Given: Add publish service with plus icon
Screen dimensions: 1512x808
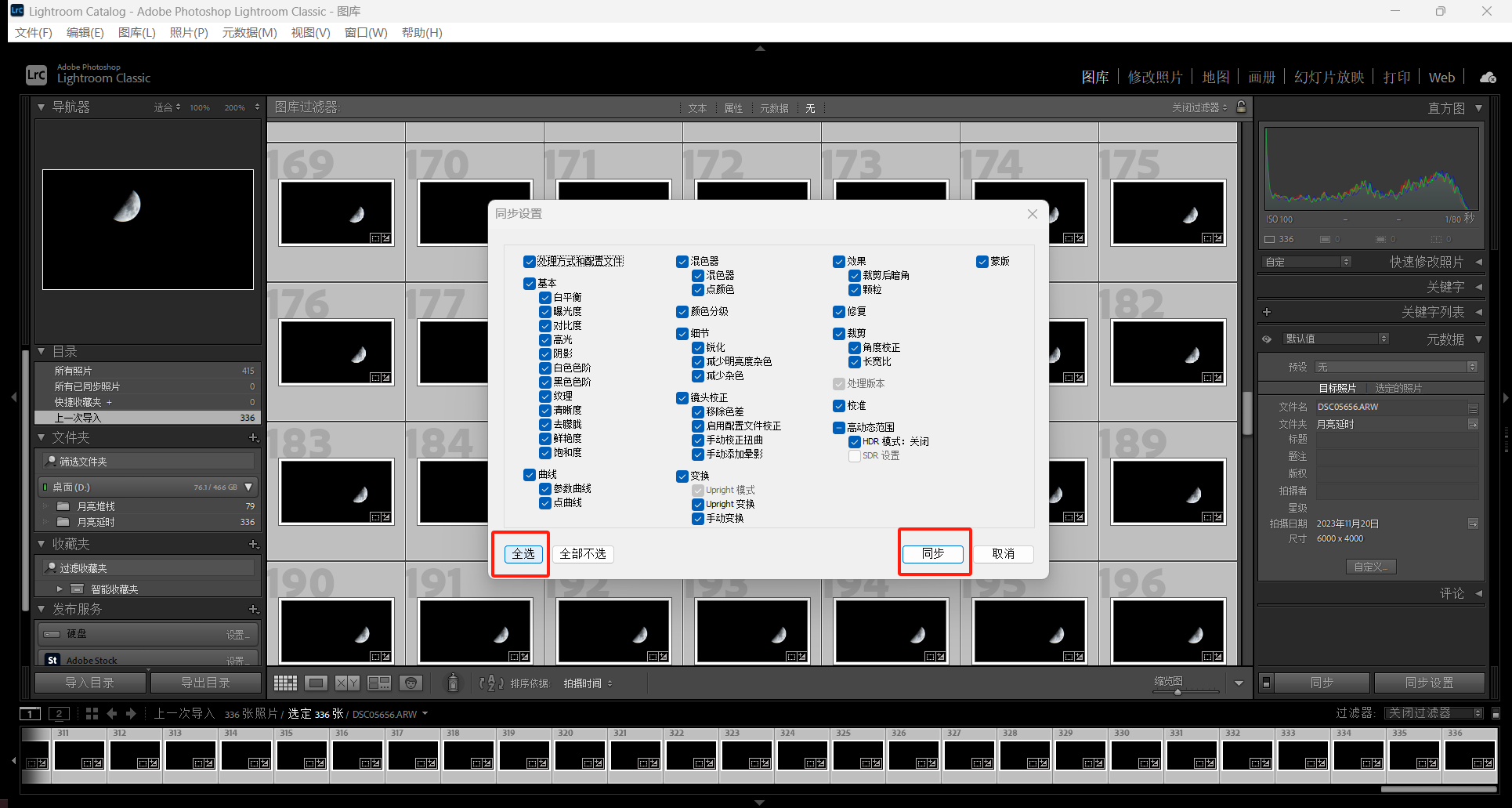Looking at the screenshot, I should (253, 609).
